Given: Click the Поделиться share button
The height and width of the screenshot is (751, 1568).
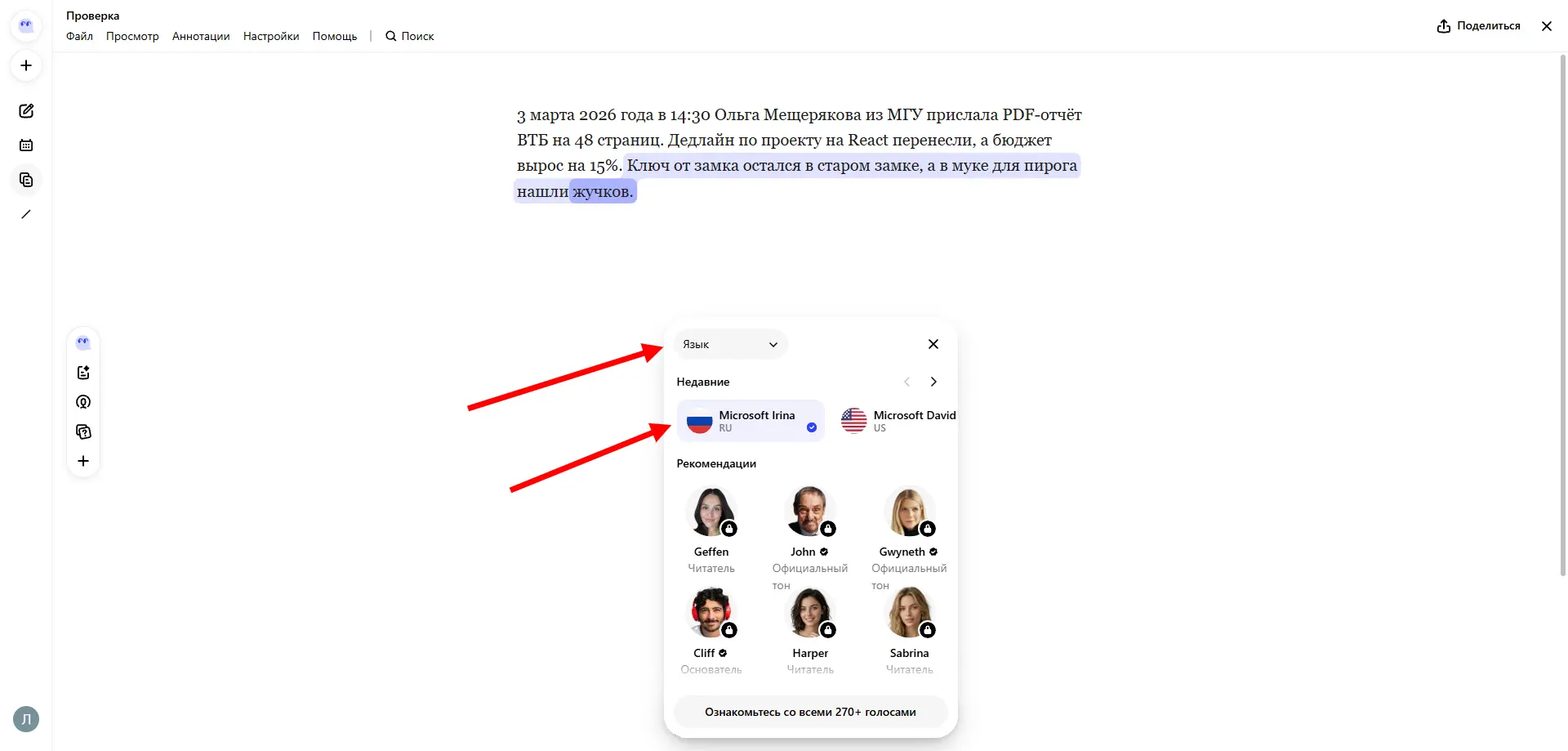Looking at the screenshot, I should pyautogui.click(x=1479, y=26).
